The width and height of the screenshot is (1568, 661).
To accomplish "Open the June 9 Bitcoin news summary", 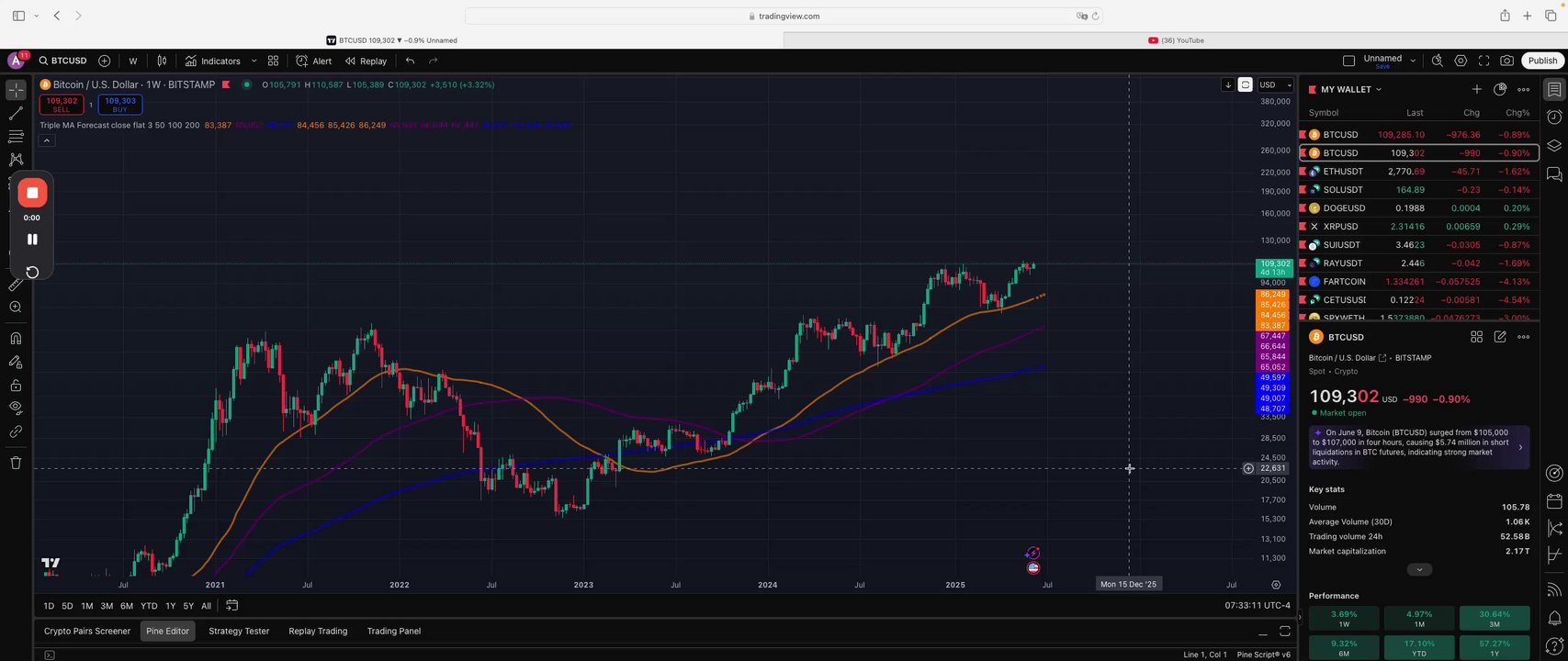I will 1419,447.
